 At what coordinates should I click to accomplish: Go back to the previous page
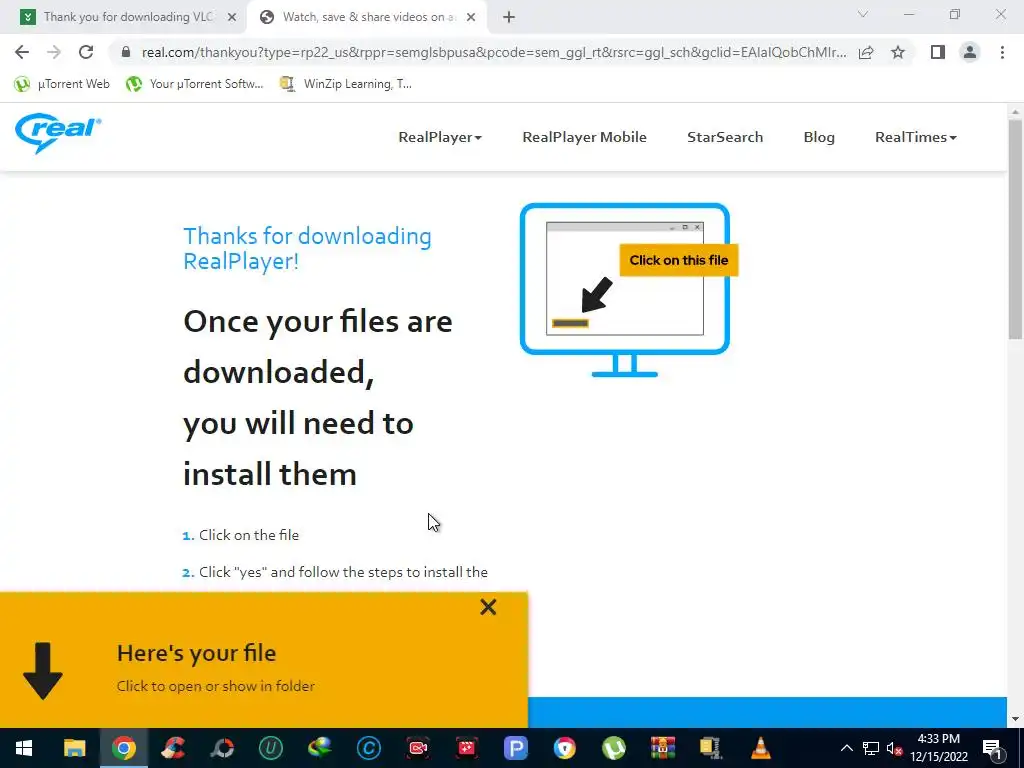pyautogui.click(x=22, y=52)
